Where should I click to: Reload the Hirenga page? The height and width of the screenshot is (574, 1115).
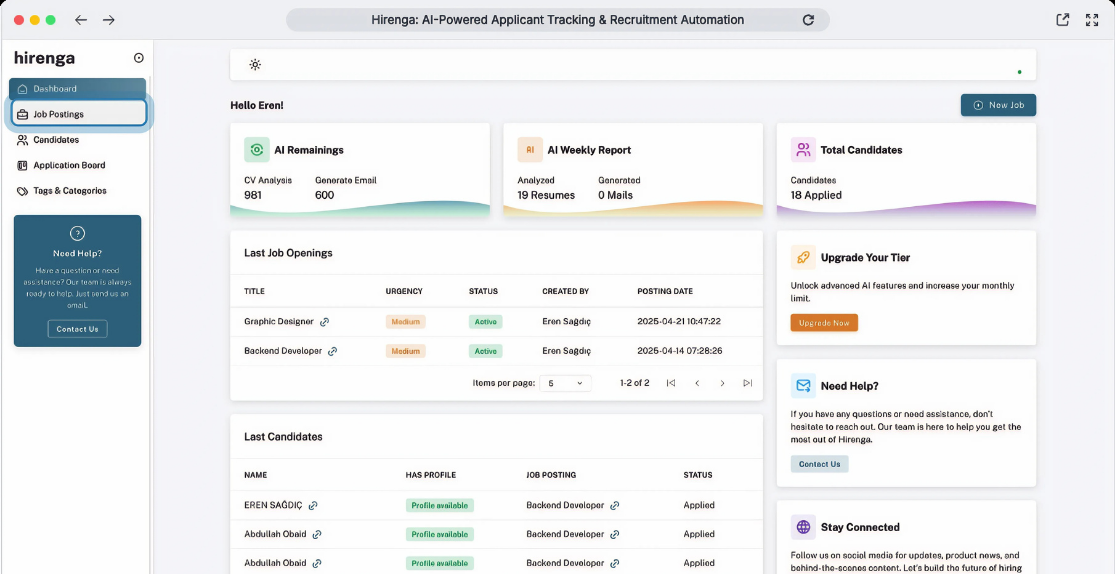808,20
